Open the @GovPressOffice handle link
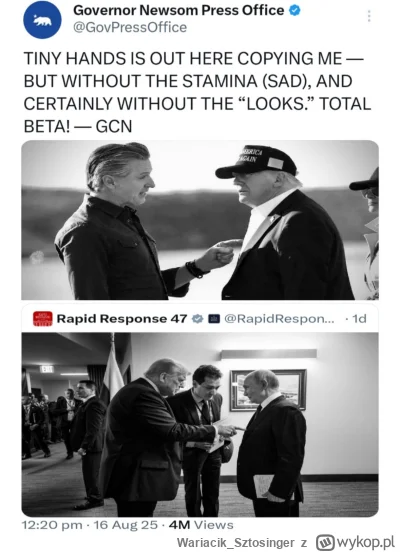The width and height of the screenshot is (400, 552). 130,27
